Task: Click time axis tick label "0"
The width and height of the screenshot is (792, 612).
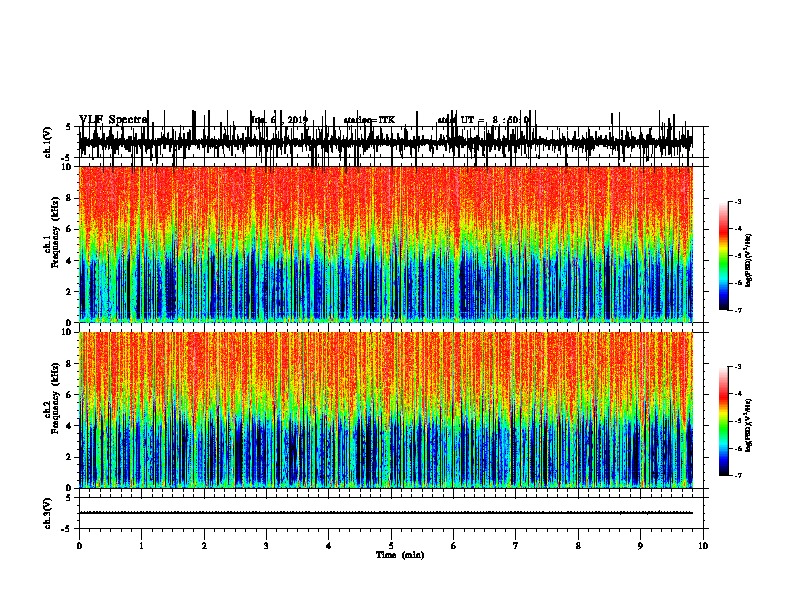Action: pyautogui.click(x=79, y=546)
